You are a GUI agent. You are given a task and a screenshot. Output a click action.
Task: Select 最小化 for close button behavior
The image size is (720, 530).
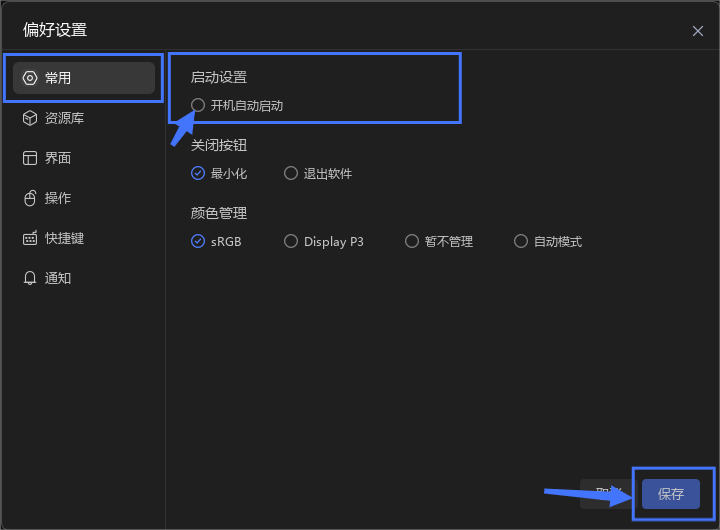click(x=198, y=173)
